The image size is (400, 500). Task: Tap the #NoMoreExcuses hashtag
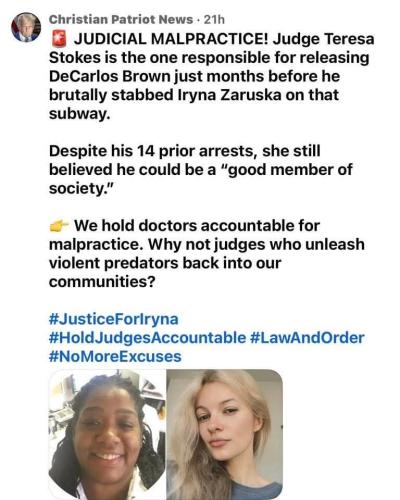click(x=115, y=356)
